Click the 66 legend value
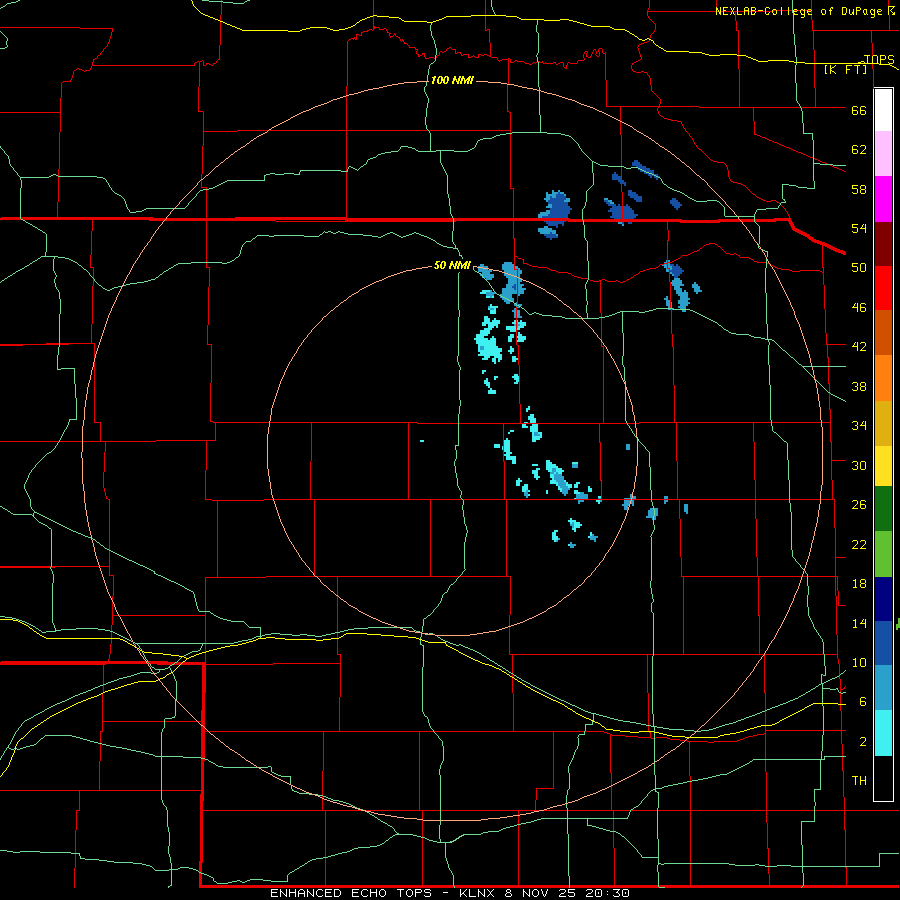 click(859, 110)
